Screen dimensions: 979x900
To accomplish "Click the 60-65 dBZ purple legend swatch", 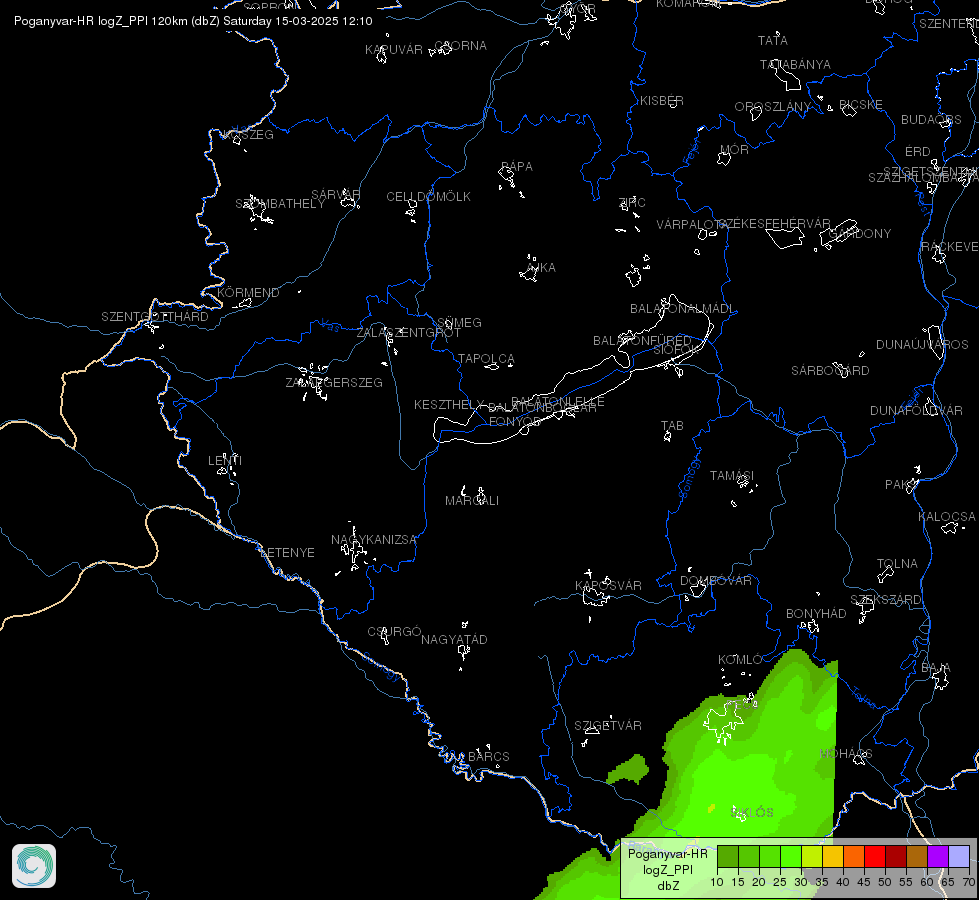I will point(938,857).
